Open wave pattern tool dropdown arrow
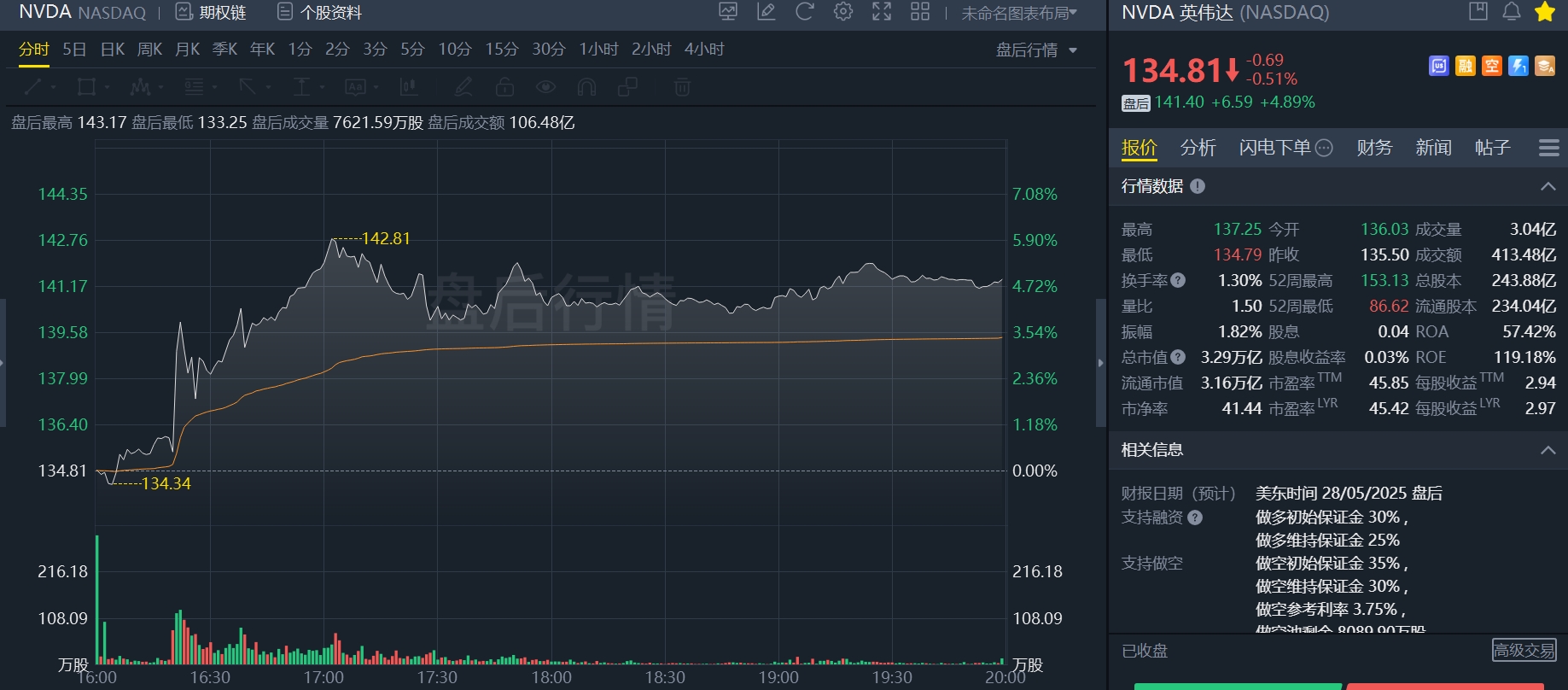1568x690 pixels. tap(160, 87)
